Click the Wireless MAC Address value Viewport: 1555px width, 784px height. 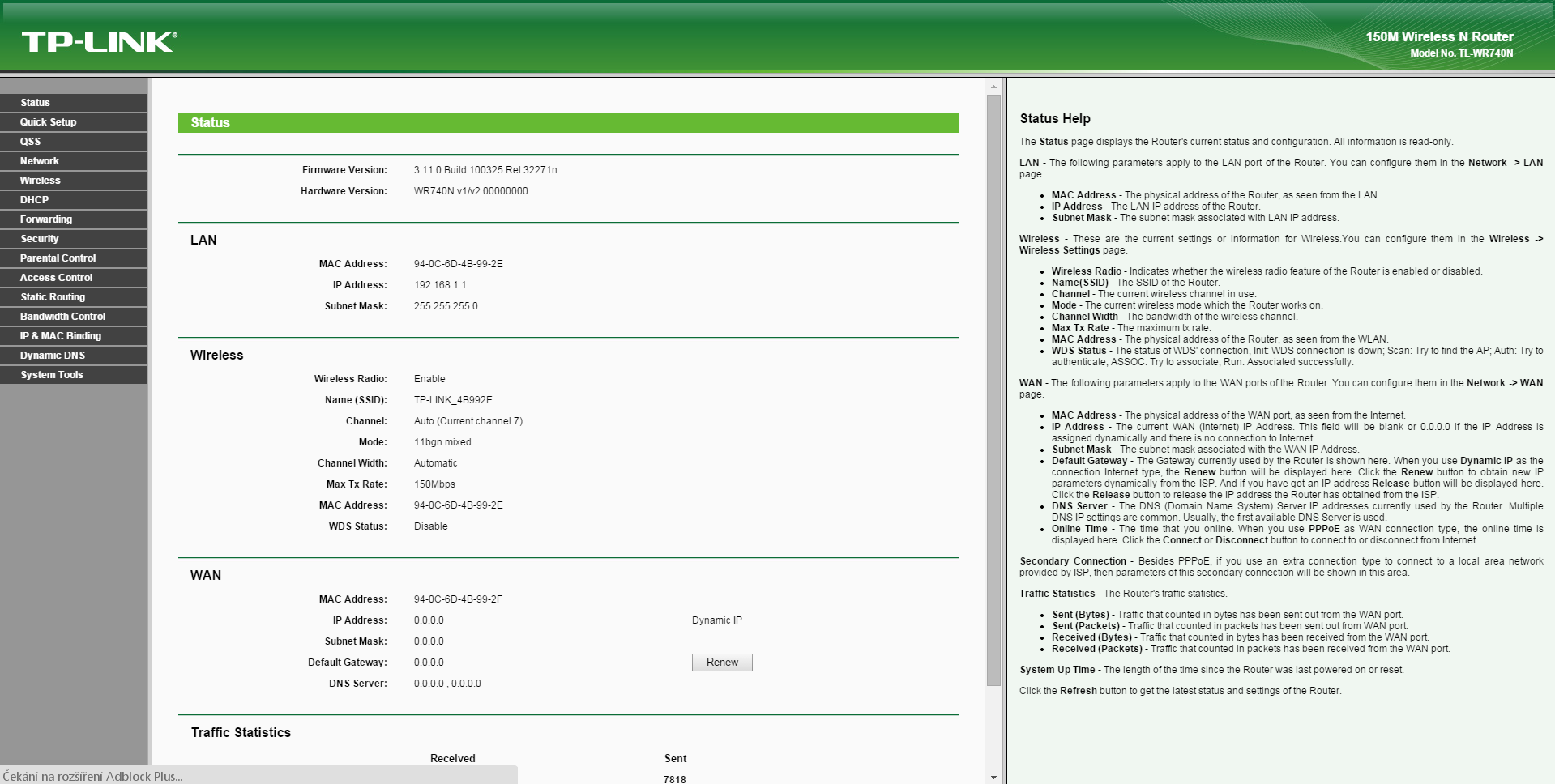459,505
